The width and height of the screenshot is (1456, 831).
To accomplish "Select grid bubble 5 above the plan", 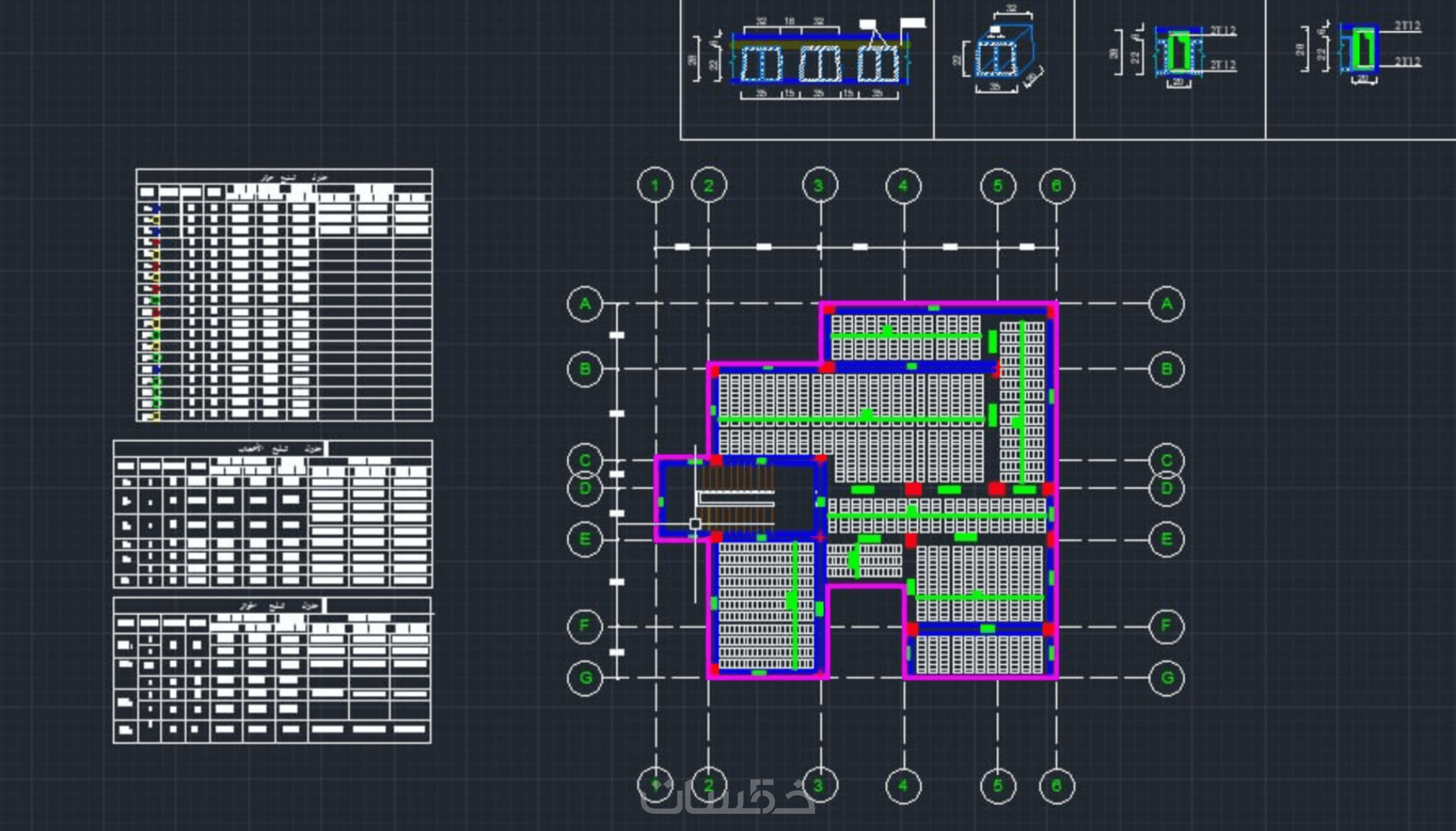I will tap(998, 185).
